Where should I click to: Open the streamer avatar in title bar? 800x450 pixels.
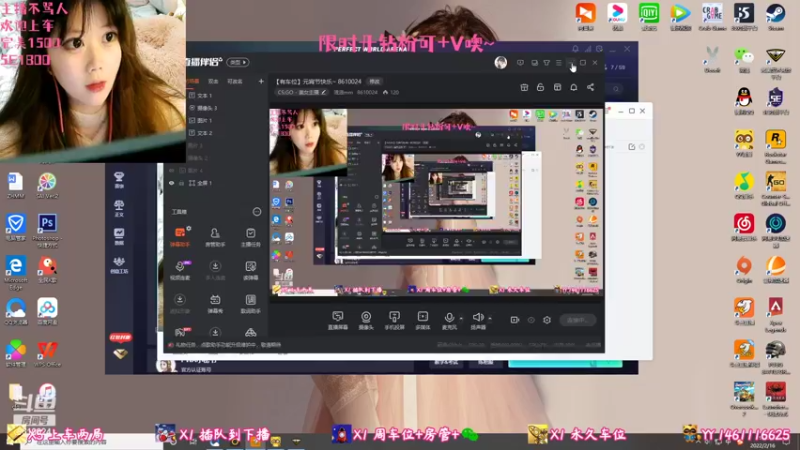(501, 62)
